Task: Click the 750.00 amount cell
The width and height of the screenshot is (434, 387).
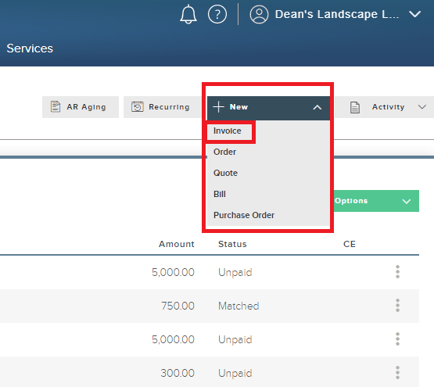Action: [x=178, y=306]
